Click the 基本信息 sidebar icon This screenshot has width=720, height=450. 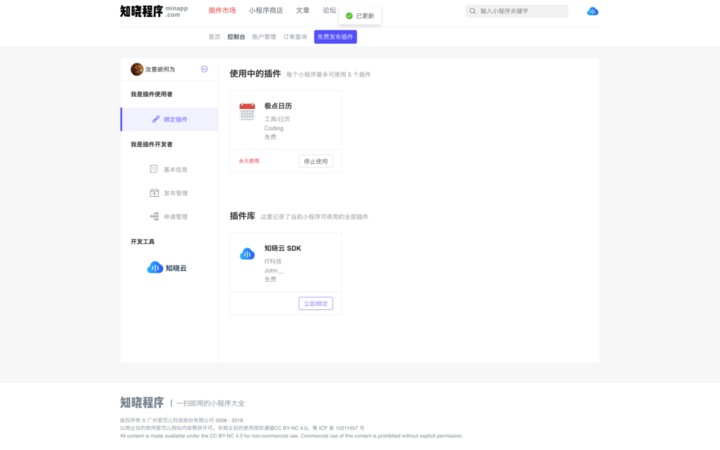tap(154, 169)
